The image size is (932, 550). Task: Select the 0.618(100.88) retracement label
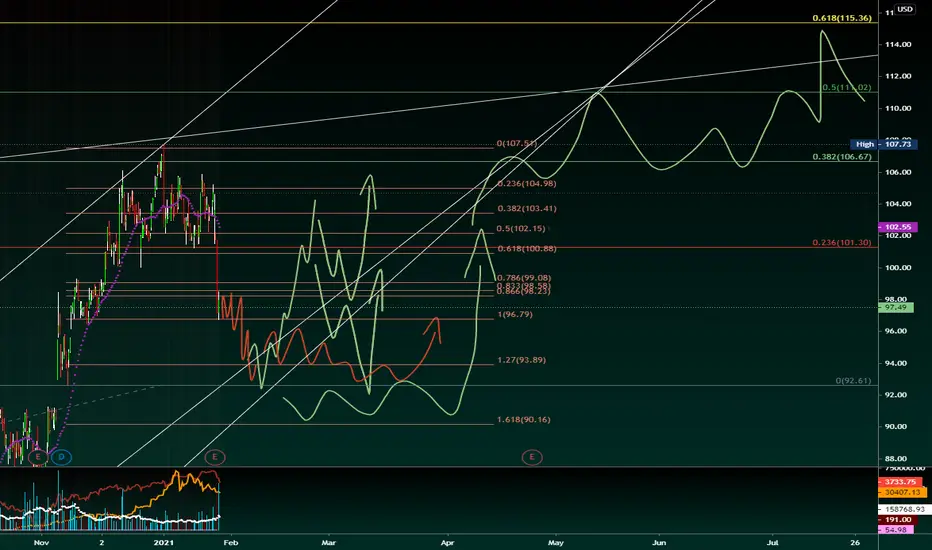(527, 249)
